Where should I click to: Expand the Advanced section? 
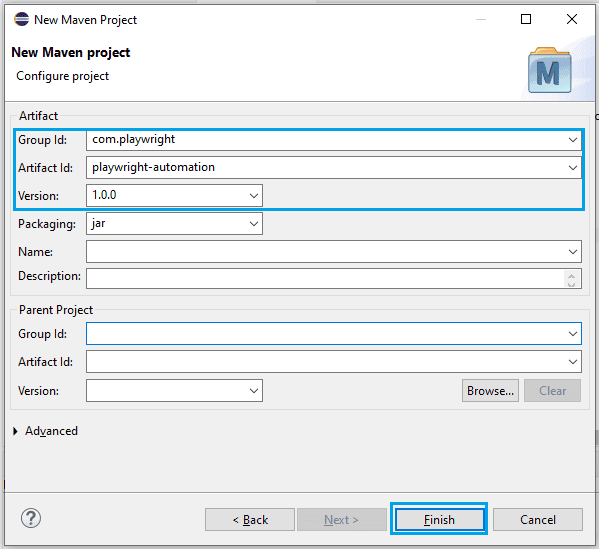pos(15,431)
